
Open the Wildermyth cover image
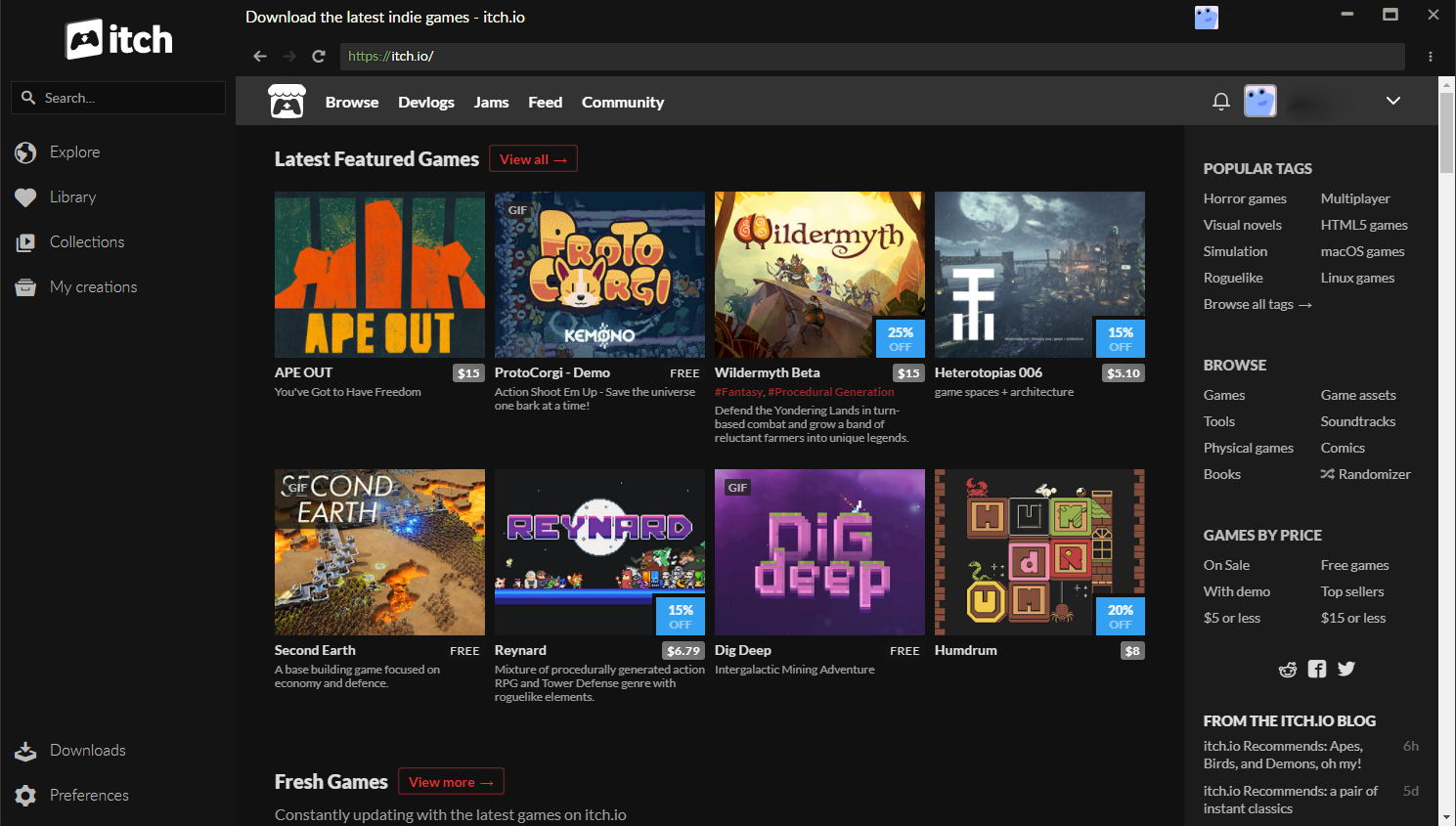(x=819, y=275)
